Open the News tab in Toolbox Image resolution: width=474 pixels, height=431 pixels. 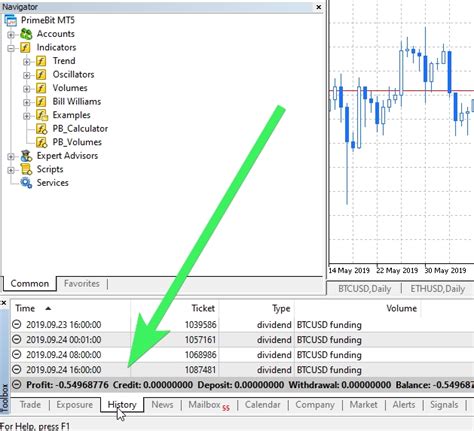162,404
